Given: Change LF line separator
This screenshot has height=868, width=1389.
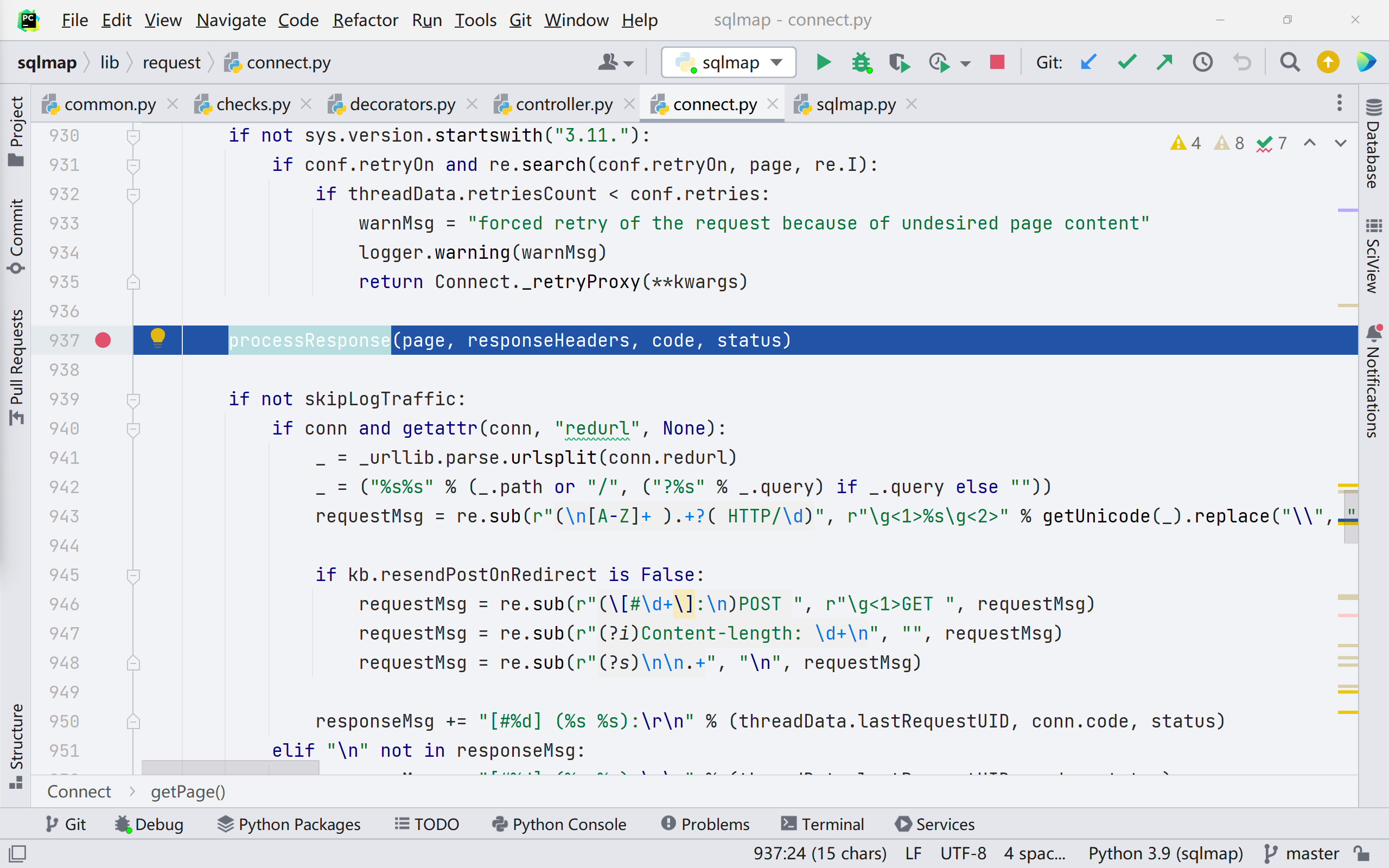Looking at the screenshot, I should pyautogui.click(x=913, y=854).
